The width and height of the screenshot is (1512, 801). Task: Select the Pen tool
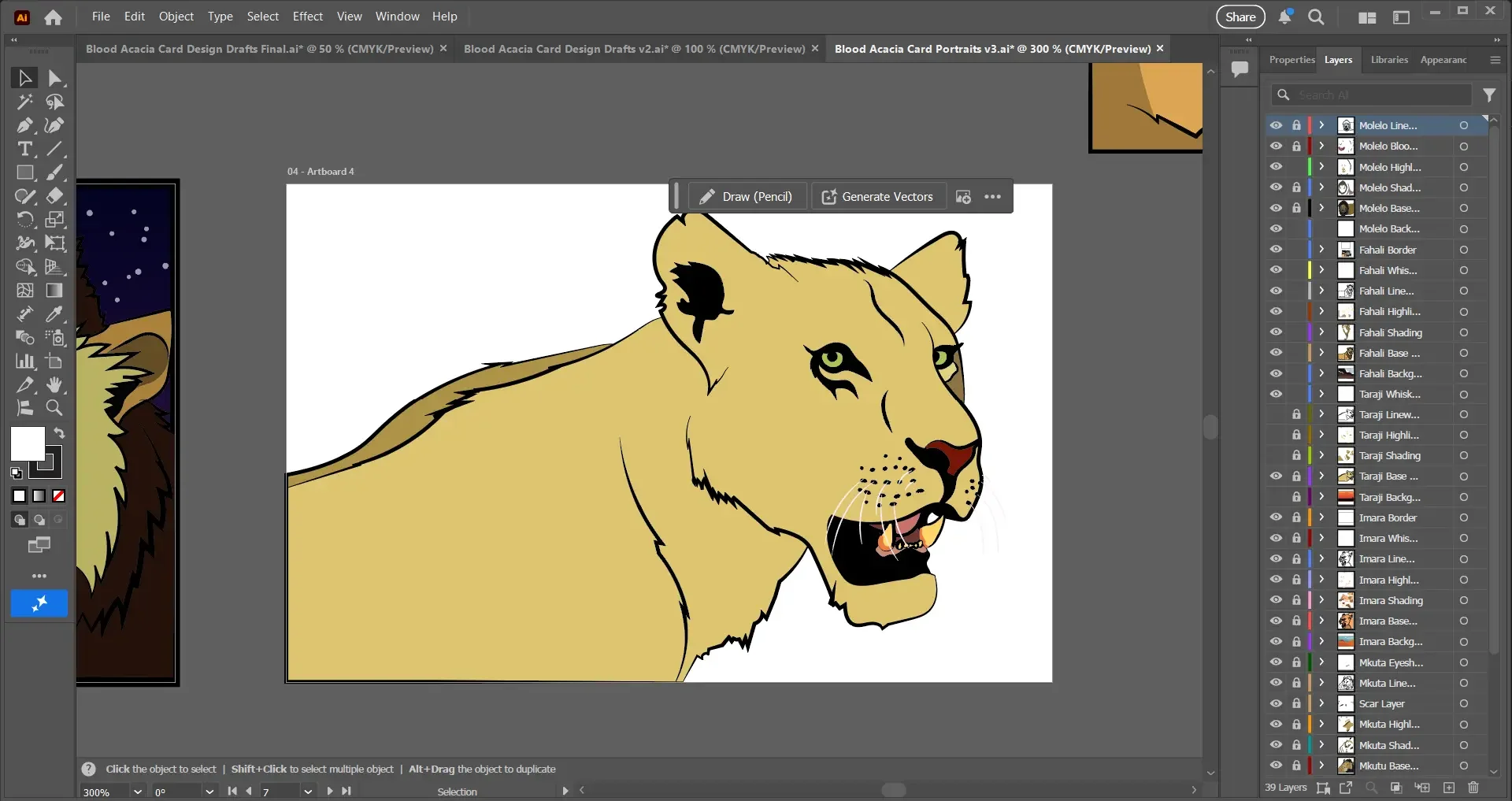pos(24,125)
